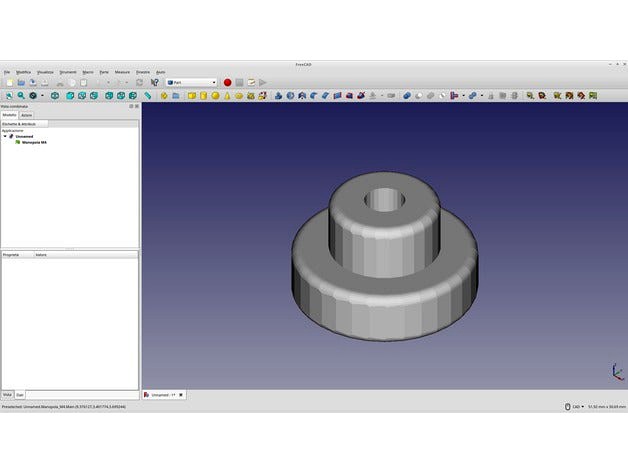Open the Part workbench dropdown
The image size is (628, 472).
191,82
